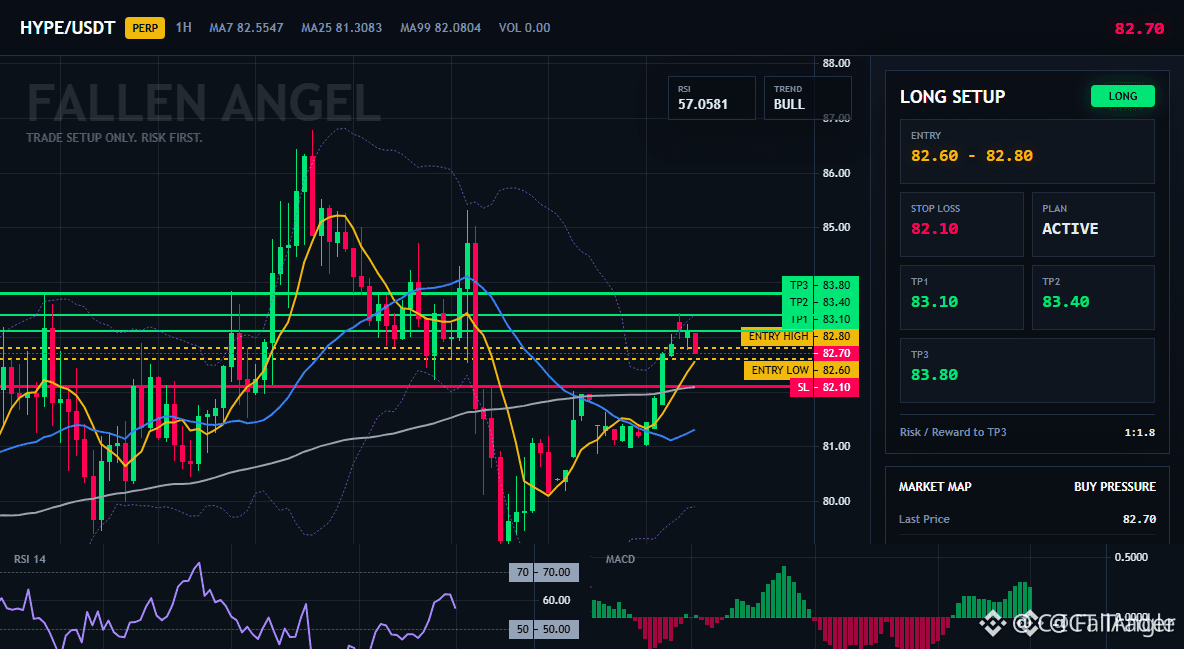Screen dimensions: 1184x649
Task: Click the MACD panel label
Action: (x=620, y=559)
